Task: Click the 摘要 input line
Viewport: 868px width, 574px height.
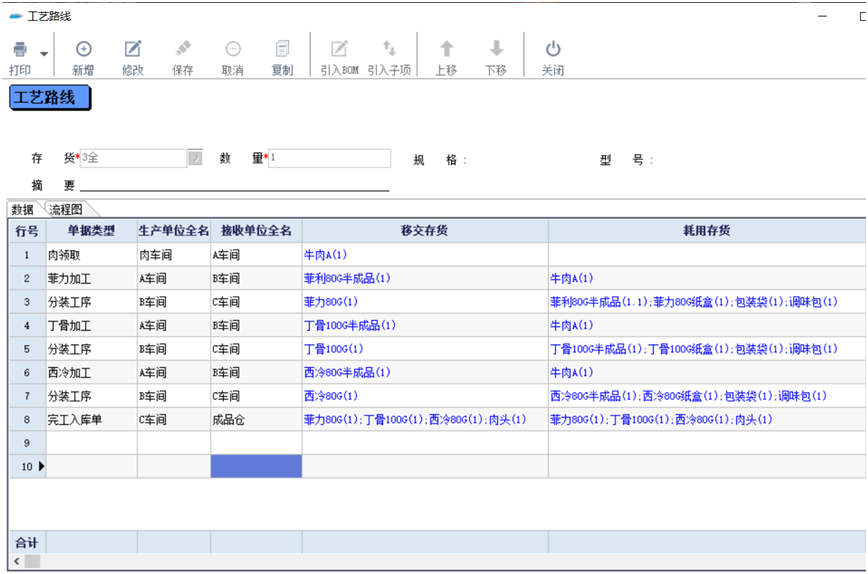Action: (x=235, y=185)
